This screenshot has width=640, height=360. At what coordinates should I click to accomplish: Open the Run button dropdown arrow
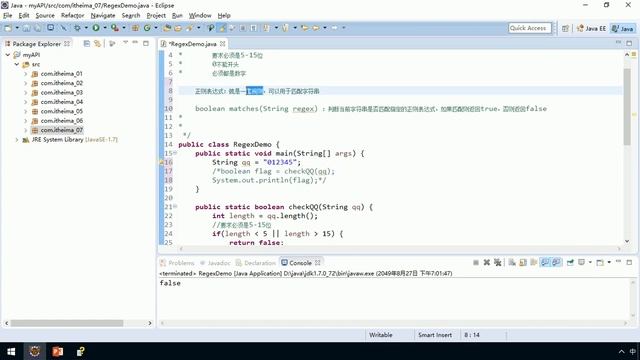105,28
